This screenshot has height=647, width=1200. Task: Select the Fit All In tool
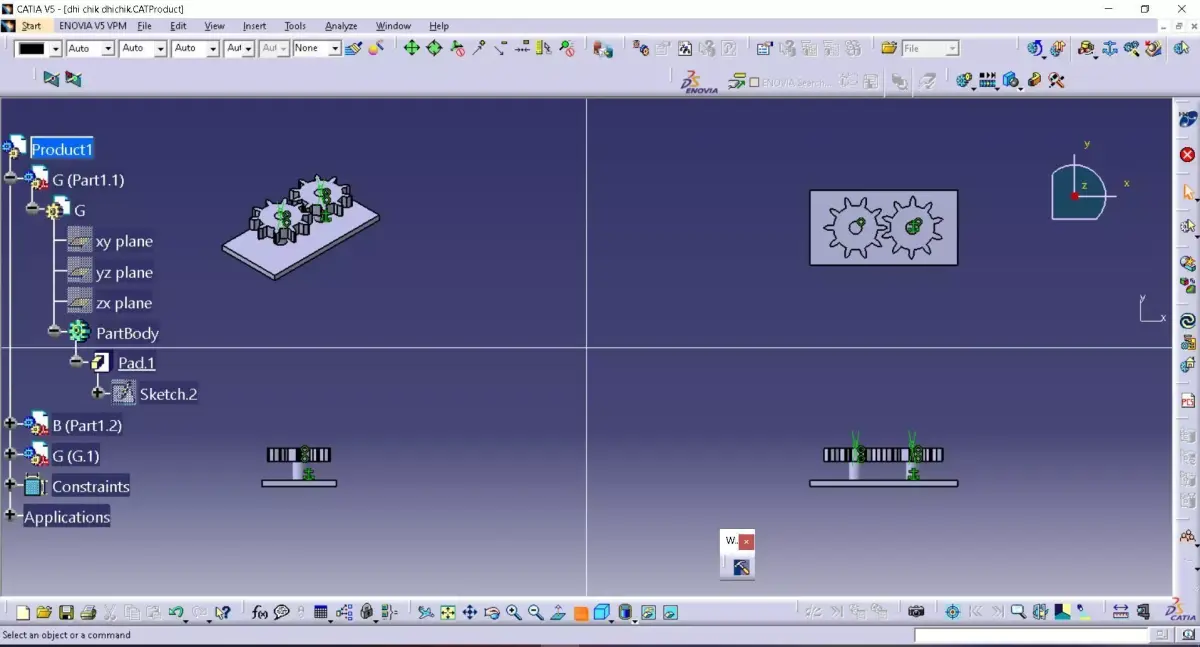tap(446, 611)
